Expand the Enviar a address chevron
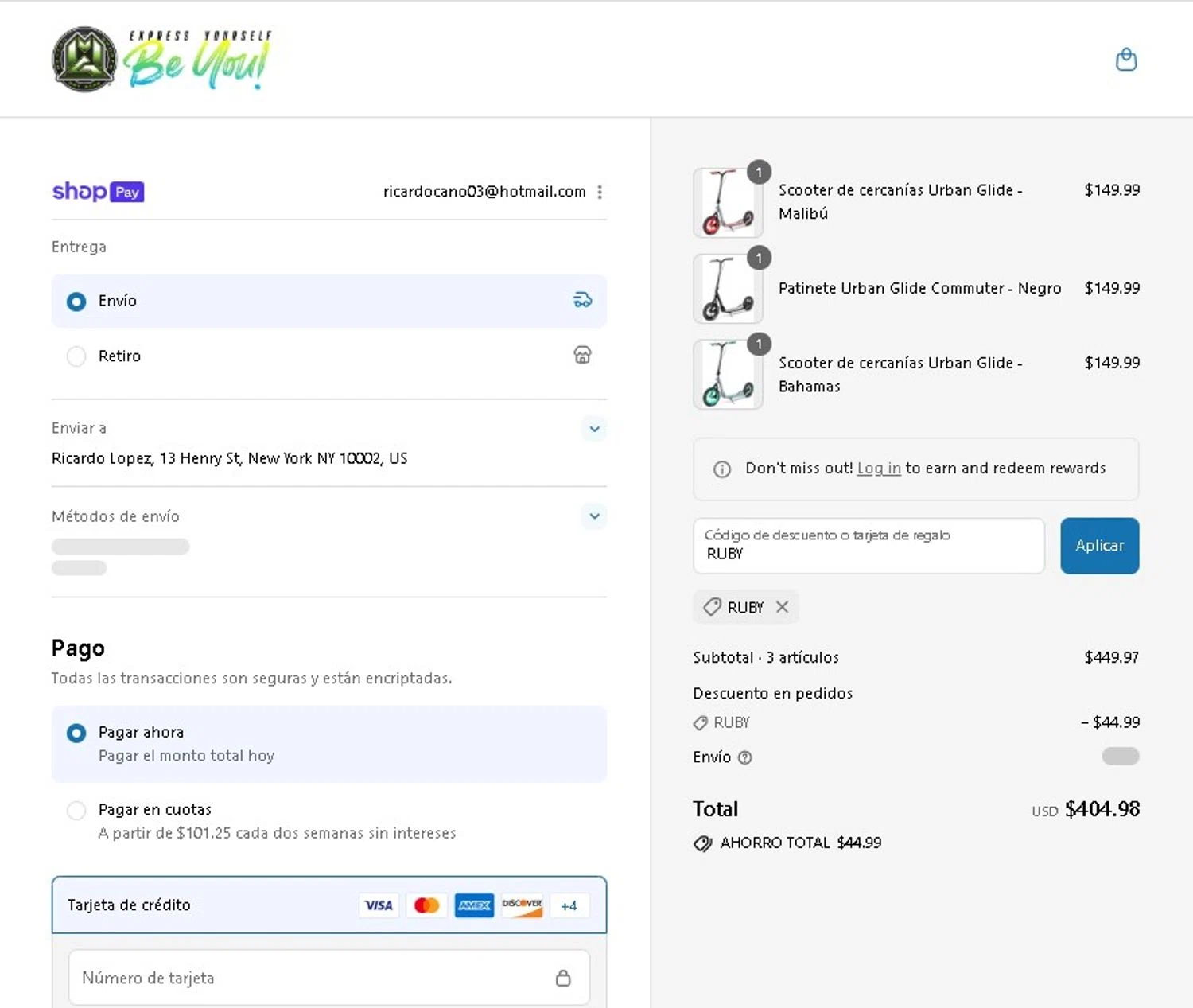1193x1008 pixels. coord(594,429)
